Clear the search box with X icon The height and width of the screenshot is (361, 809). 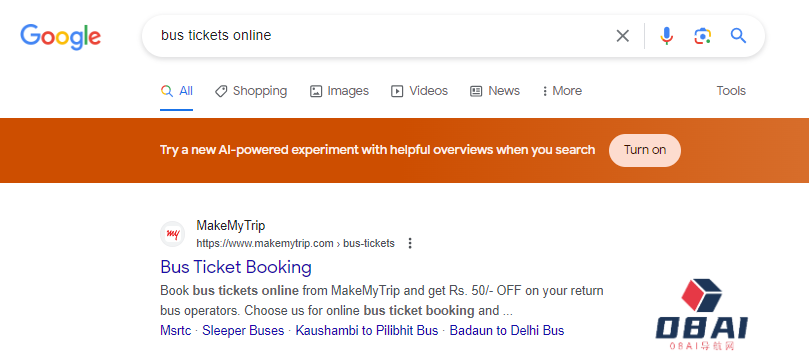[623, 36]
